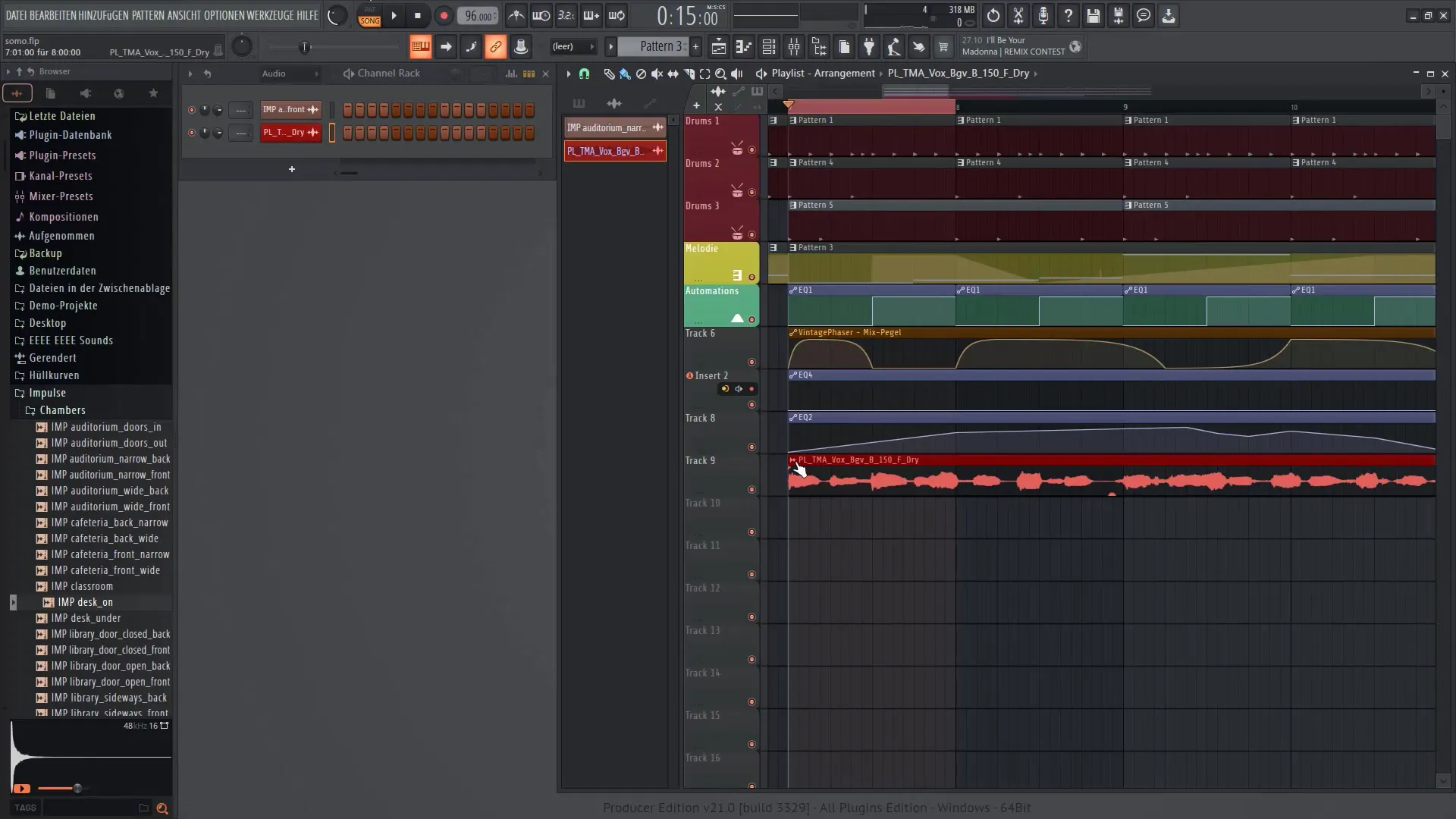Screen dimensions: 1456x819
Task: Mute the Track 9 track
Action: pos(752,490)
